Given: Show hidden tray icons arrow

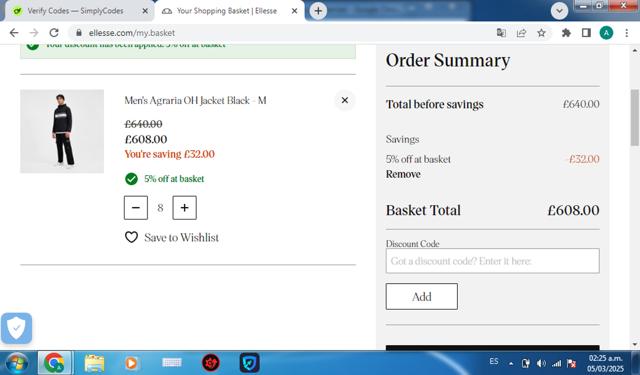Looking at the screenshot, I should [x=511, y=363].
